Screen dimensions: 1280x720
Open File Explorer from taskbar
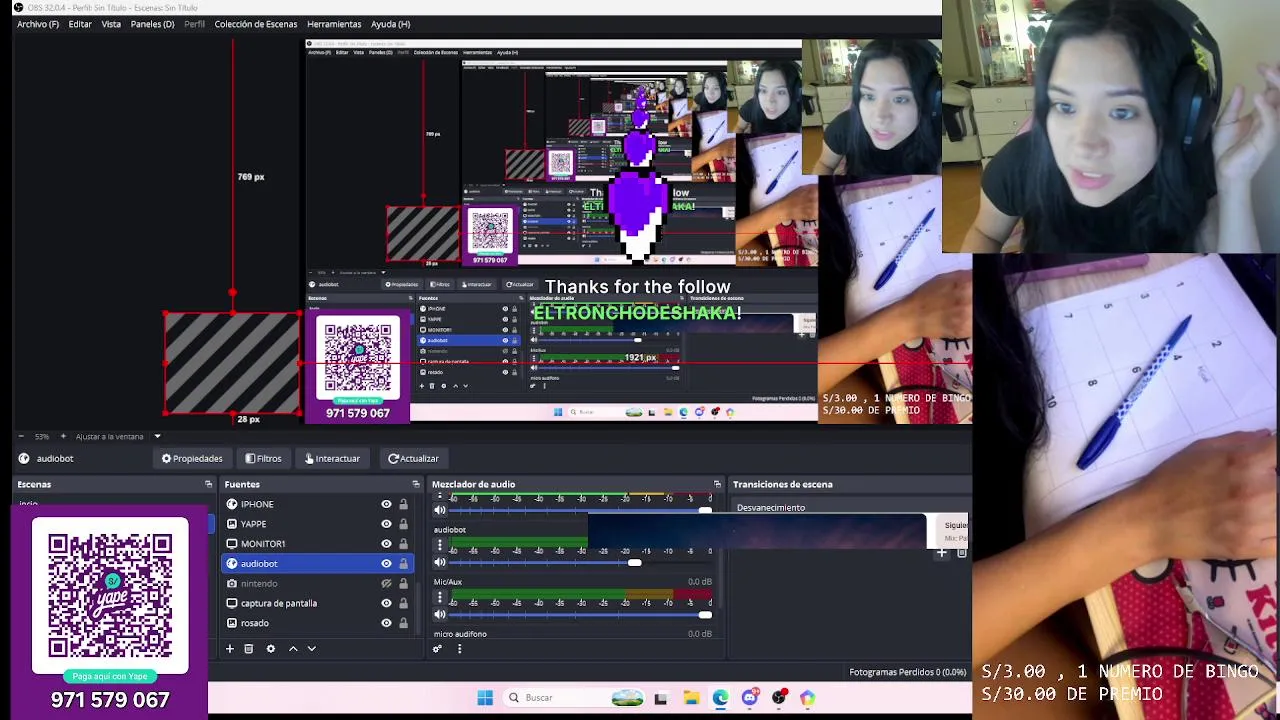691,698
